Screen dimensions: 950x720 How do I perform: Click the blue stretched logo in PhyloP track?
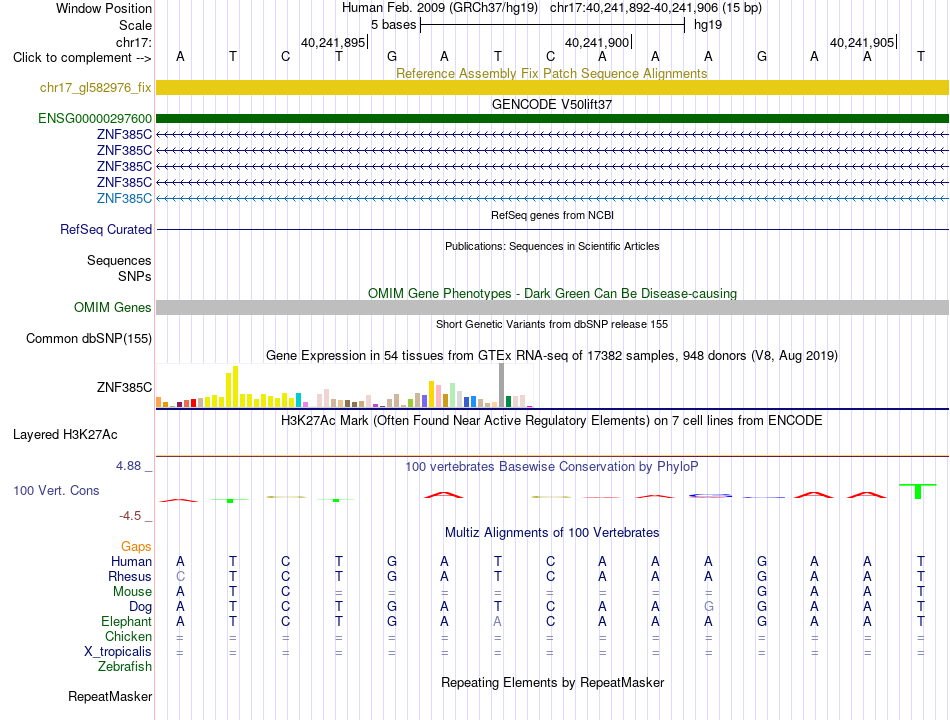click(710, 496)
